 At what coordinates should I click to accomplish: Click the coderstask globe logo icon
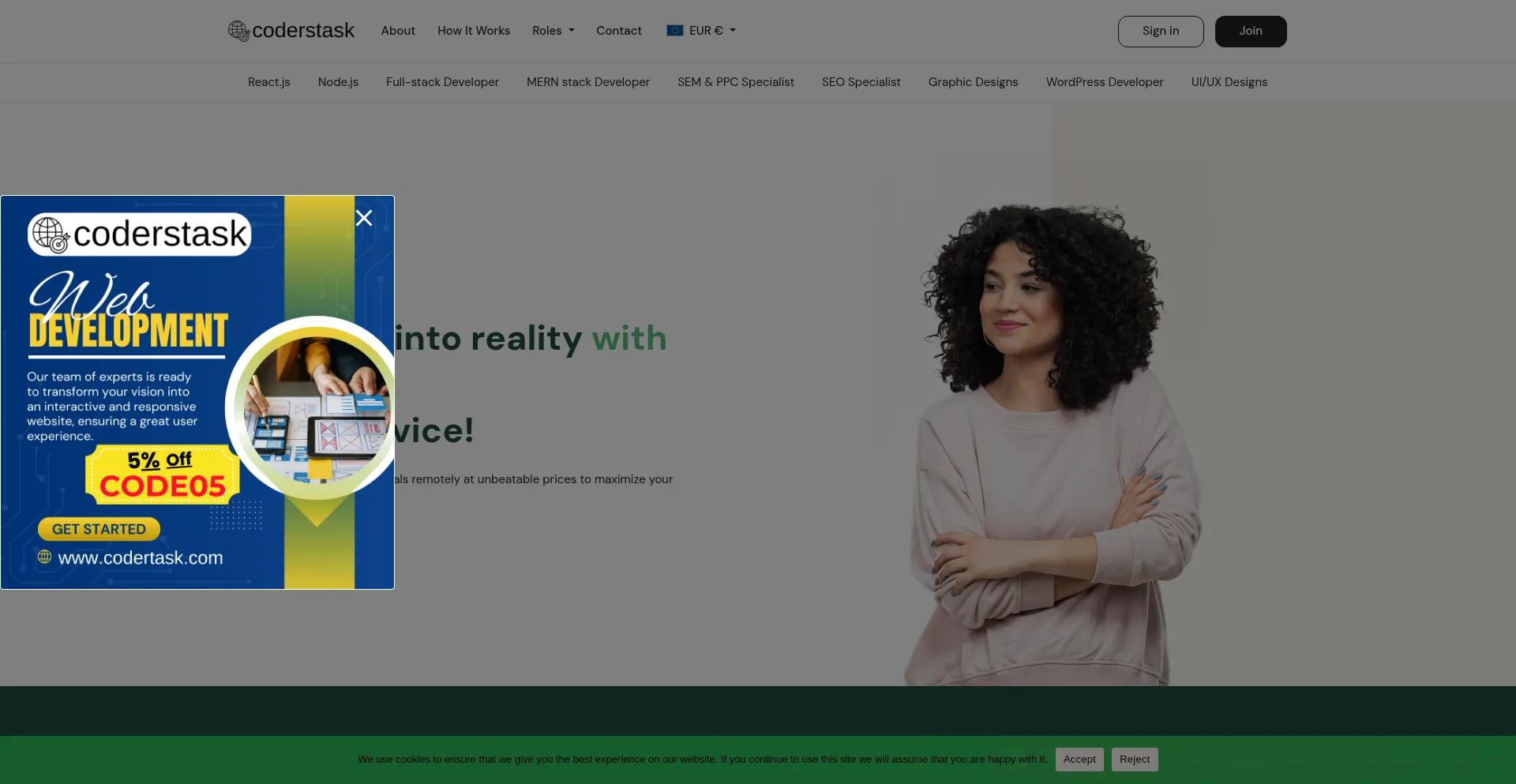238,31
